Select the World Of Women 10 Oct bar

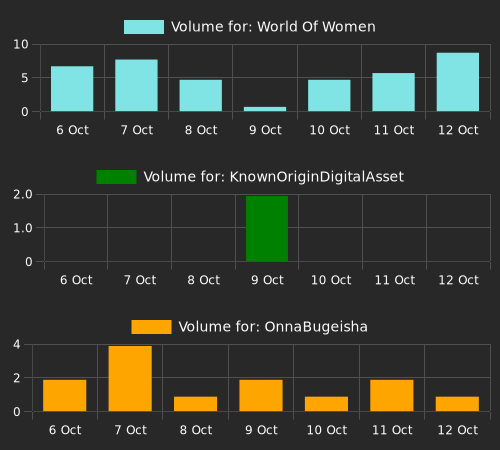[x=329, y=95]
